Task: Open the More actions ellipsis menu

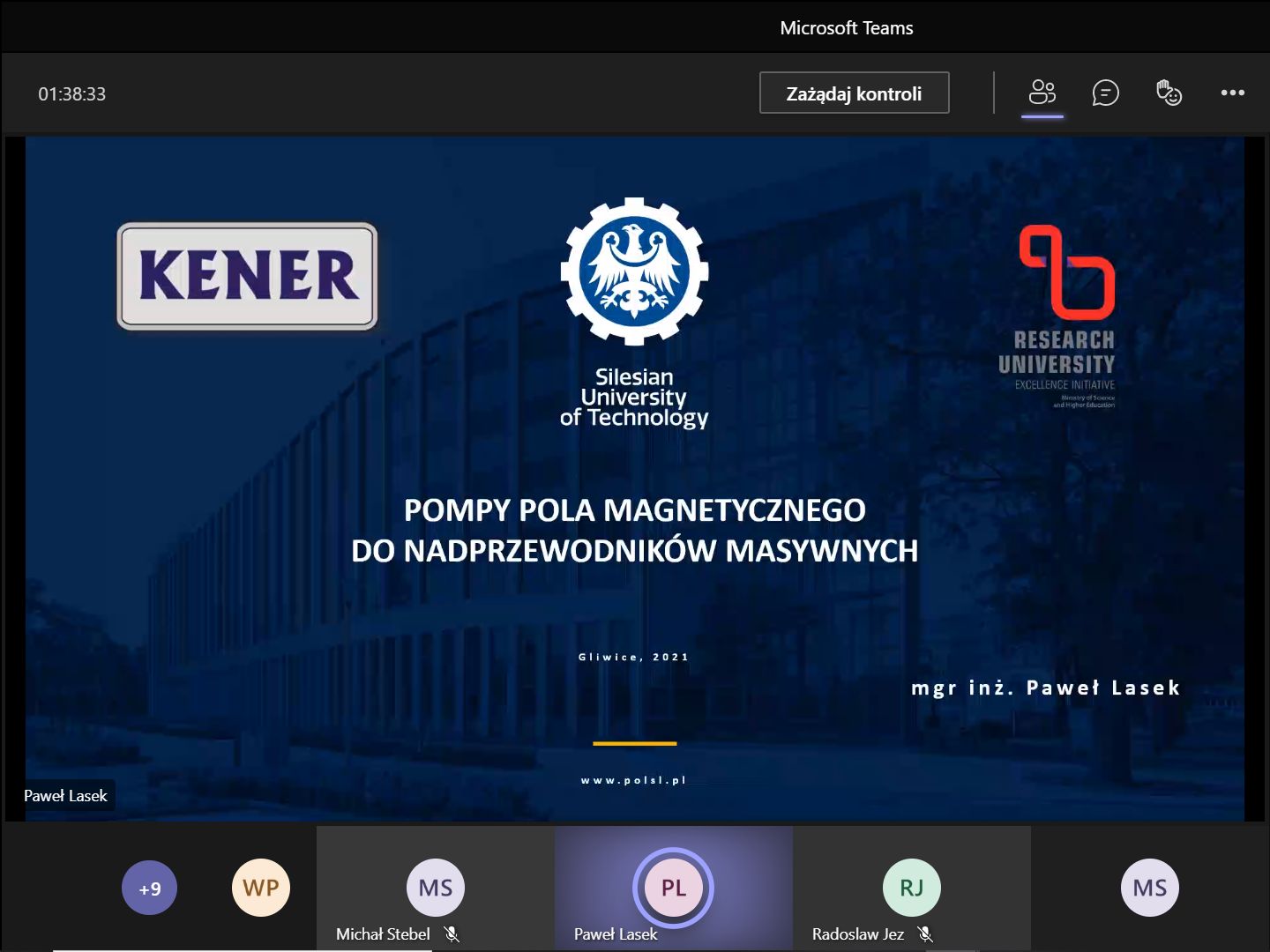Action: (x=1232, y=93)
